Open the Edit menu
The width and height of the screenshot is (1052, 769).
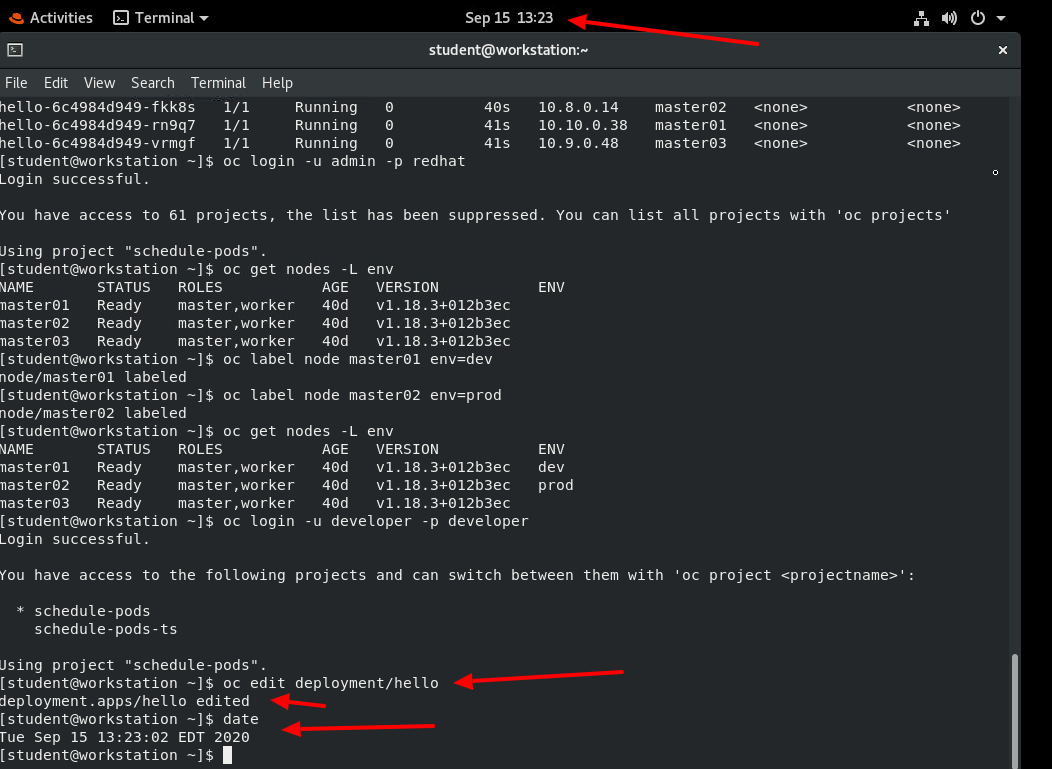pos(56,83)
